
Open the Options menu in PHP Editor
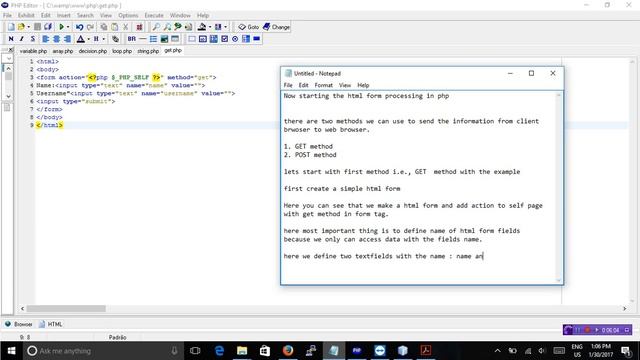point(128,15)
